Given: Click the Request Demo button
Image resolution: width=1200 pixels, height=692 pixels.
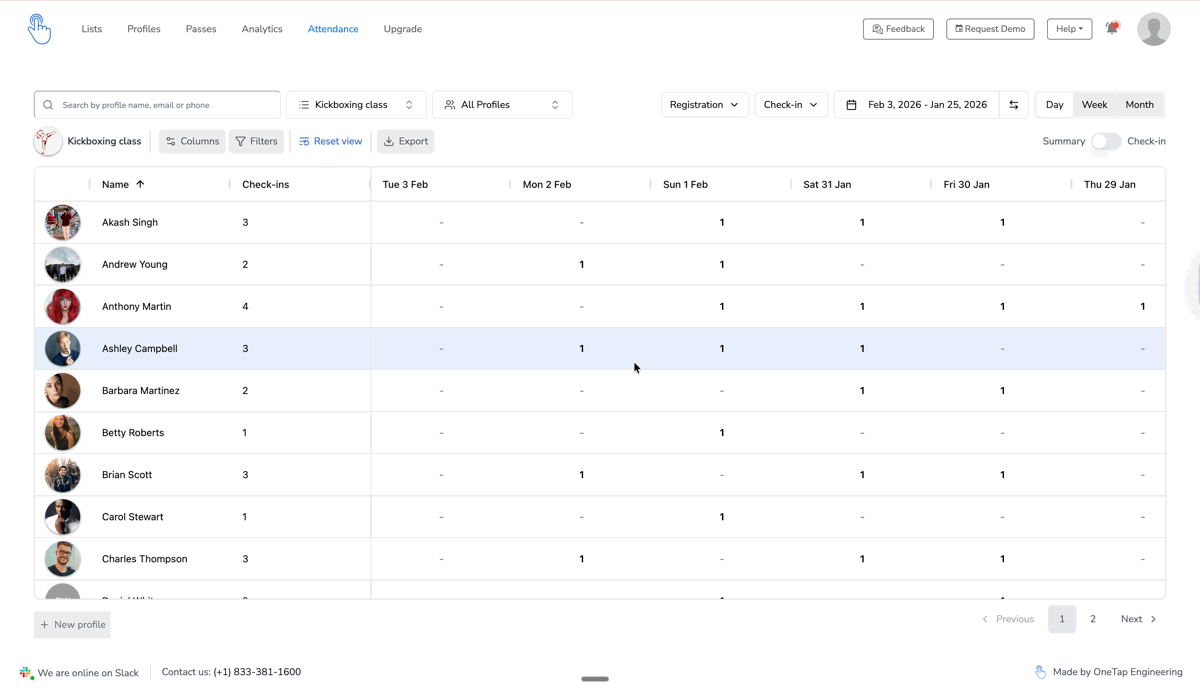Looking at the screenshot, I should (x=990, y=29).
